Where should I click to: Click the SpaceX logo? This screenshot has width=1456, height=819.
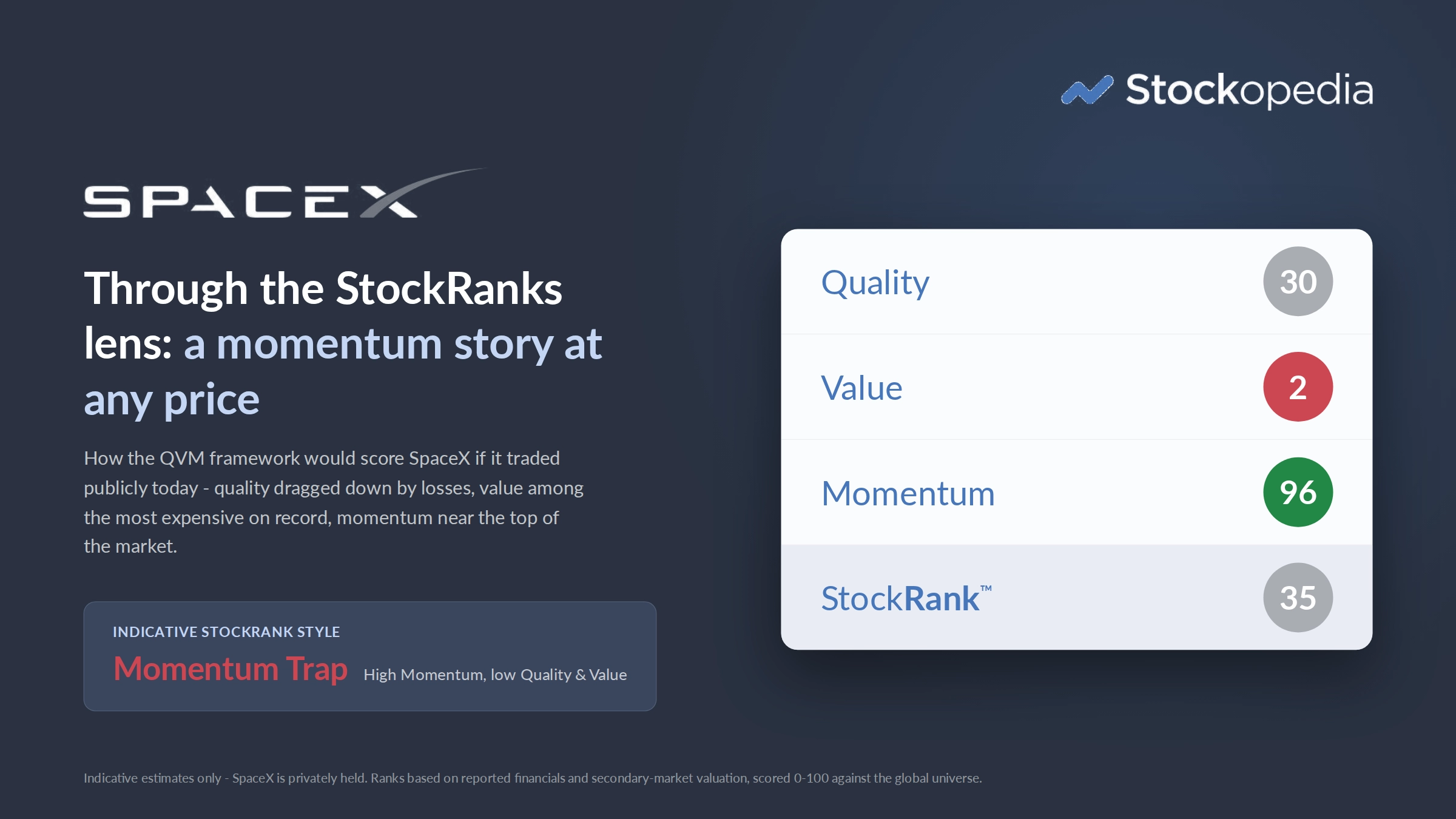285,193
